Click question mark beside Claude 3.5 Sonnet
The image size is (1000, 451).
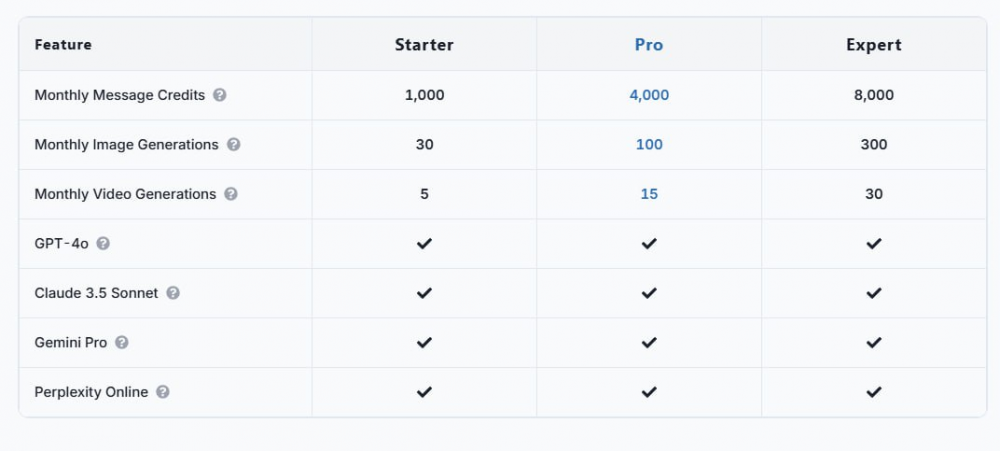point(173,293)
